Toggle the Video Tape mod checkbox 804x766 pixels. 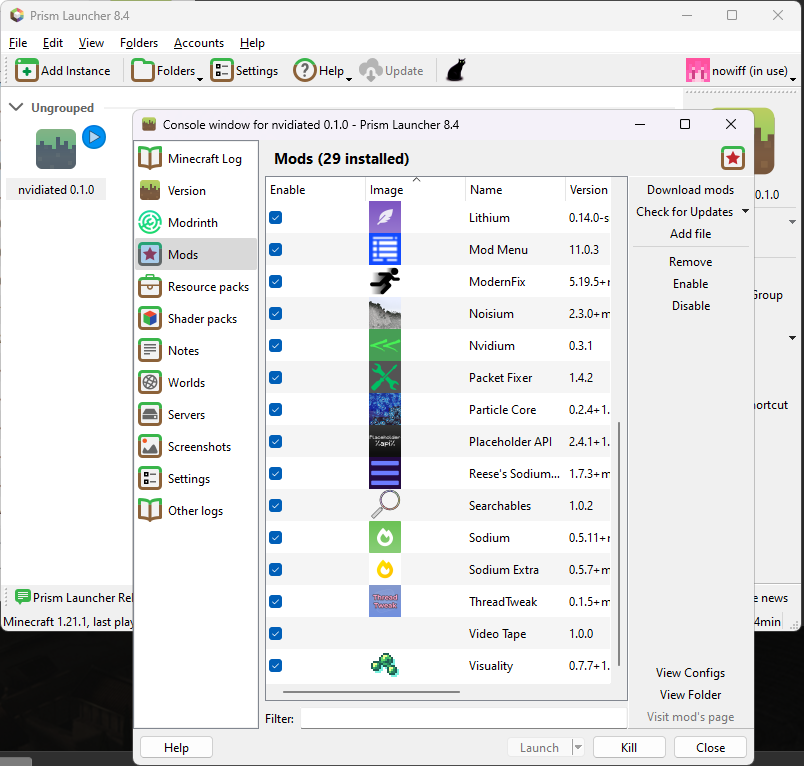coord(276,634)
